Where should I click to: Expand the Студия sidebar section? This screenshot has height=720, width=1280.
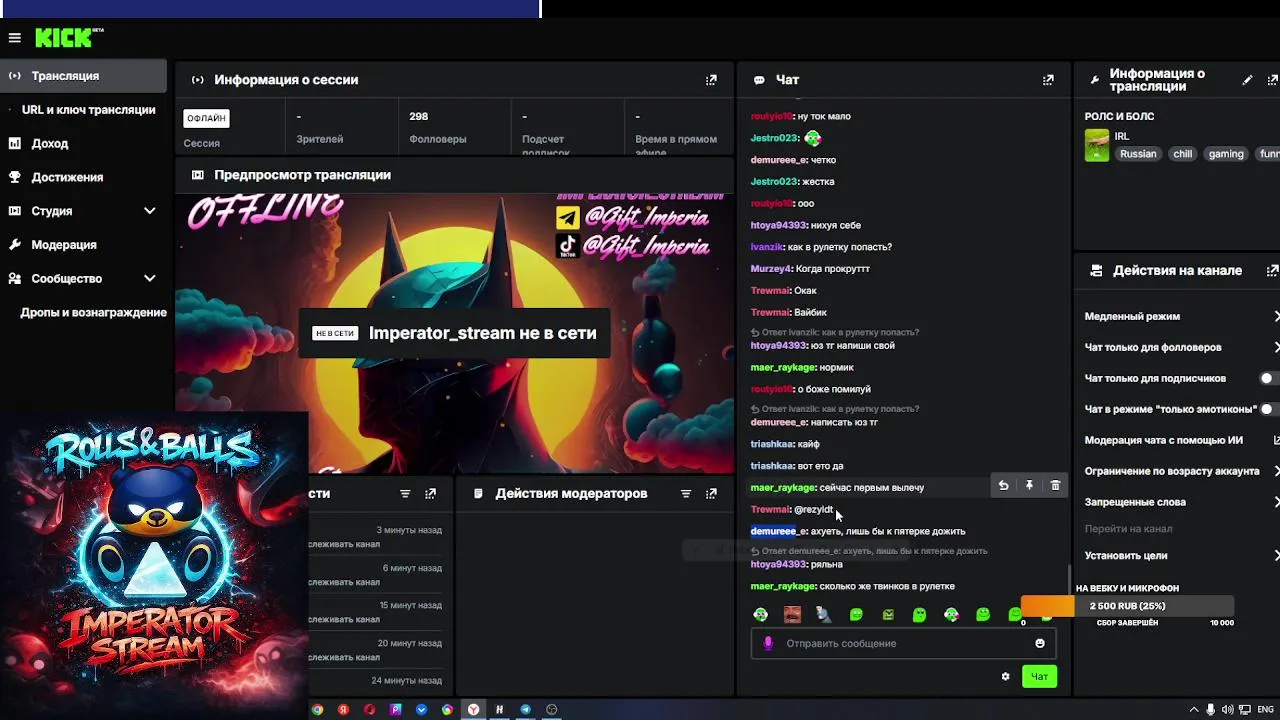pyautogui.click(x=149, y=211)
